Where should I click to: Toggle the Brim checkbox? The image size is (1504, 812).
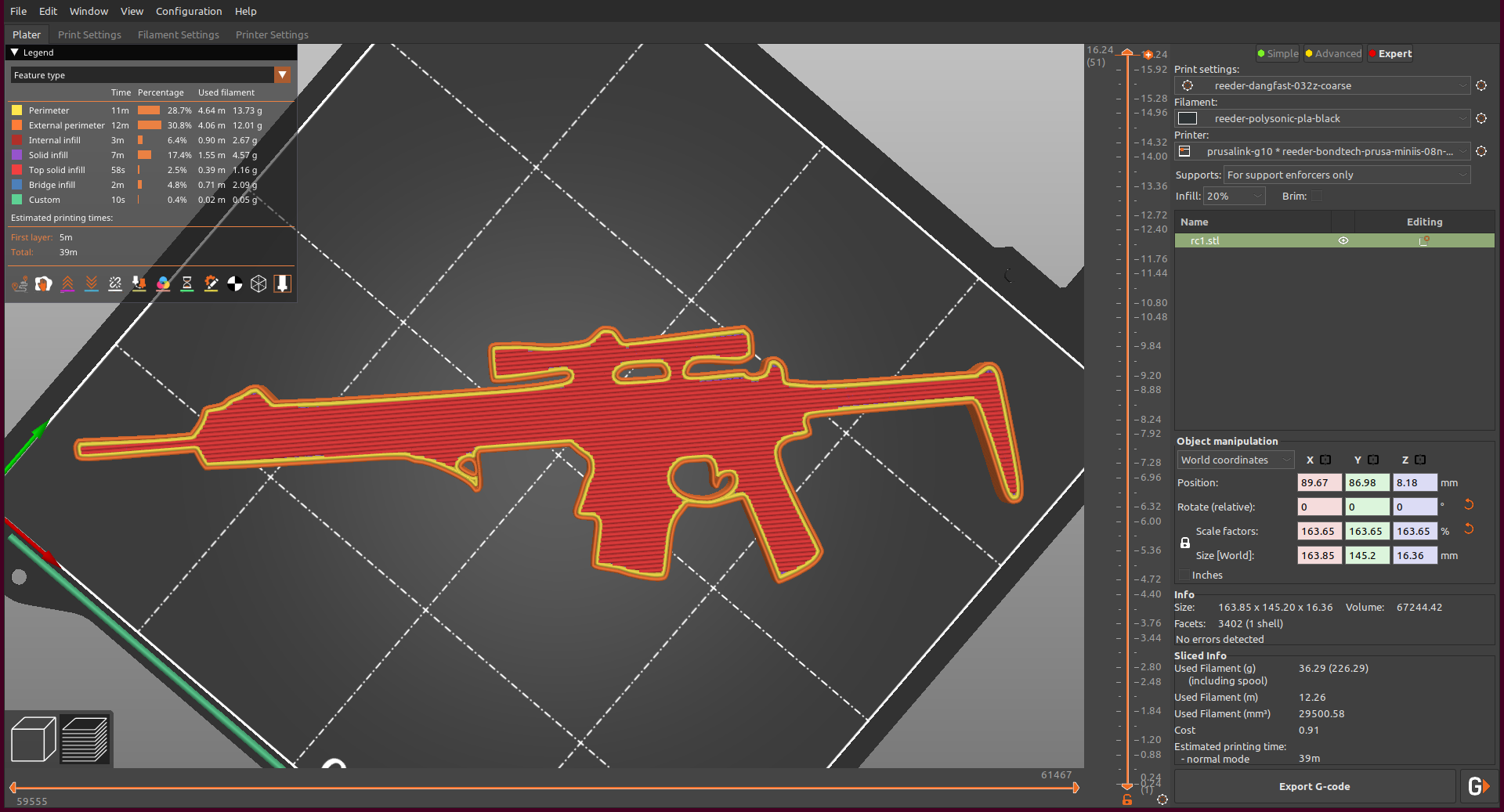coord(1317,197)
